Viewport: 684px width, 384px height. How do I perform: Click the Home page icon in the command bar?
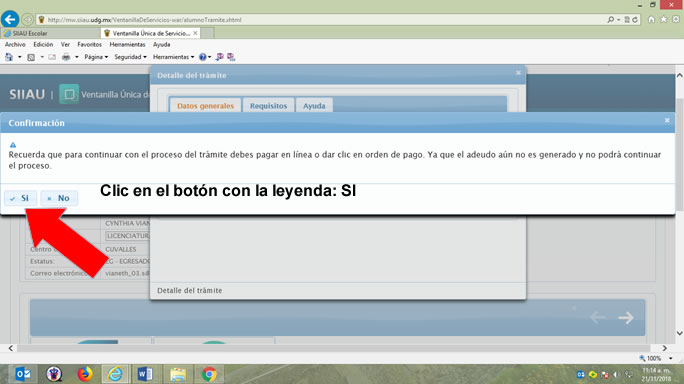click(9, 57)
